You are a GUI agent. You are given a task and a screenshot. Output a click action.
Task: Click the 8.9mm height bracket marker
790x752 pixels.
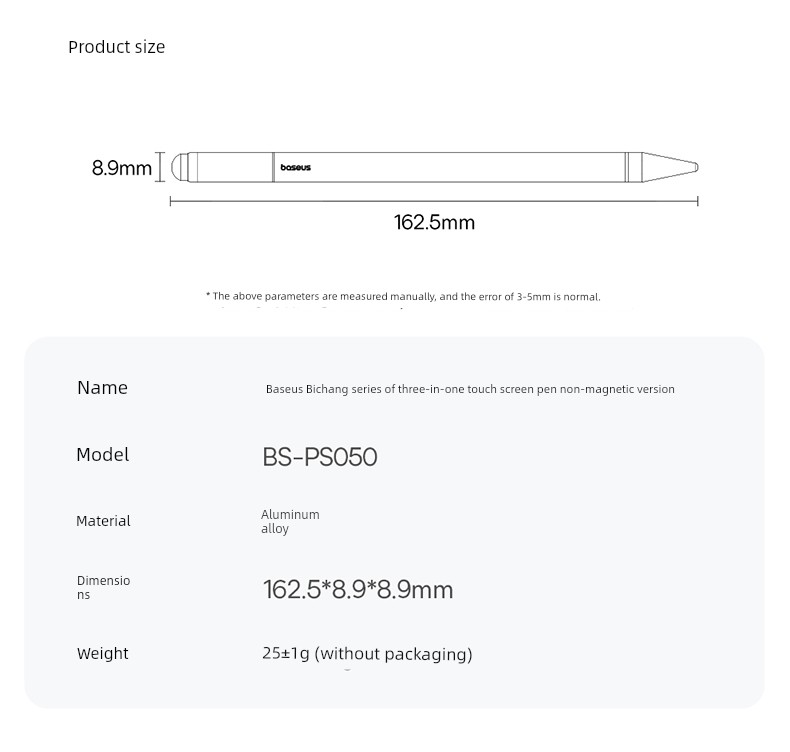(160, 167)
